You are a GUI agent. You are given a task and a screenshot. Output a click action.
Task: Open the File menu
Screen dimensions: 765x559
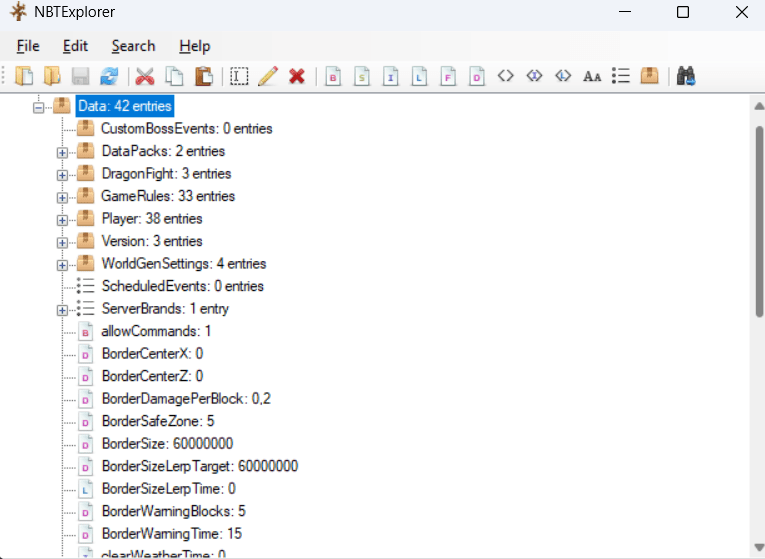28,46
